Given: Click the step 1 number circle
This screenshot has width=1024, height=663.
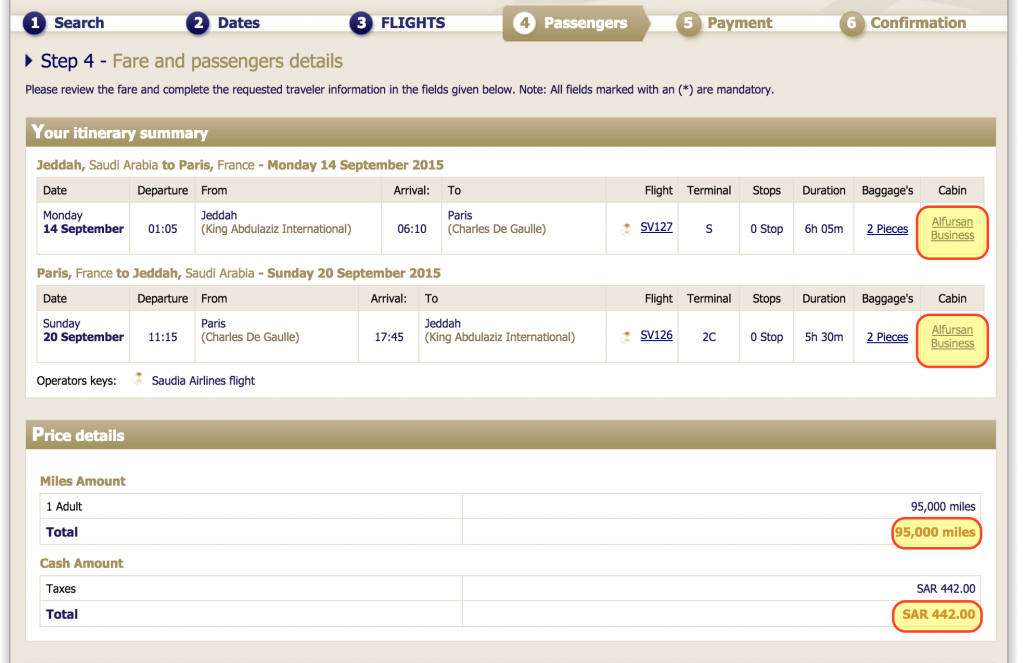Looking at the screenshot, I should click(35, 23).
